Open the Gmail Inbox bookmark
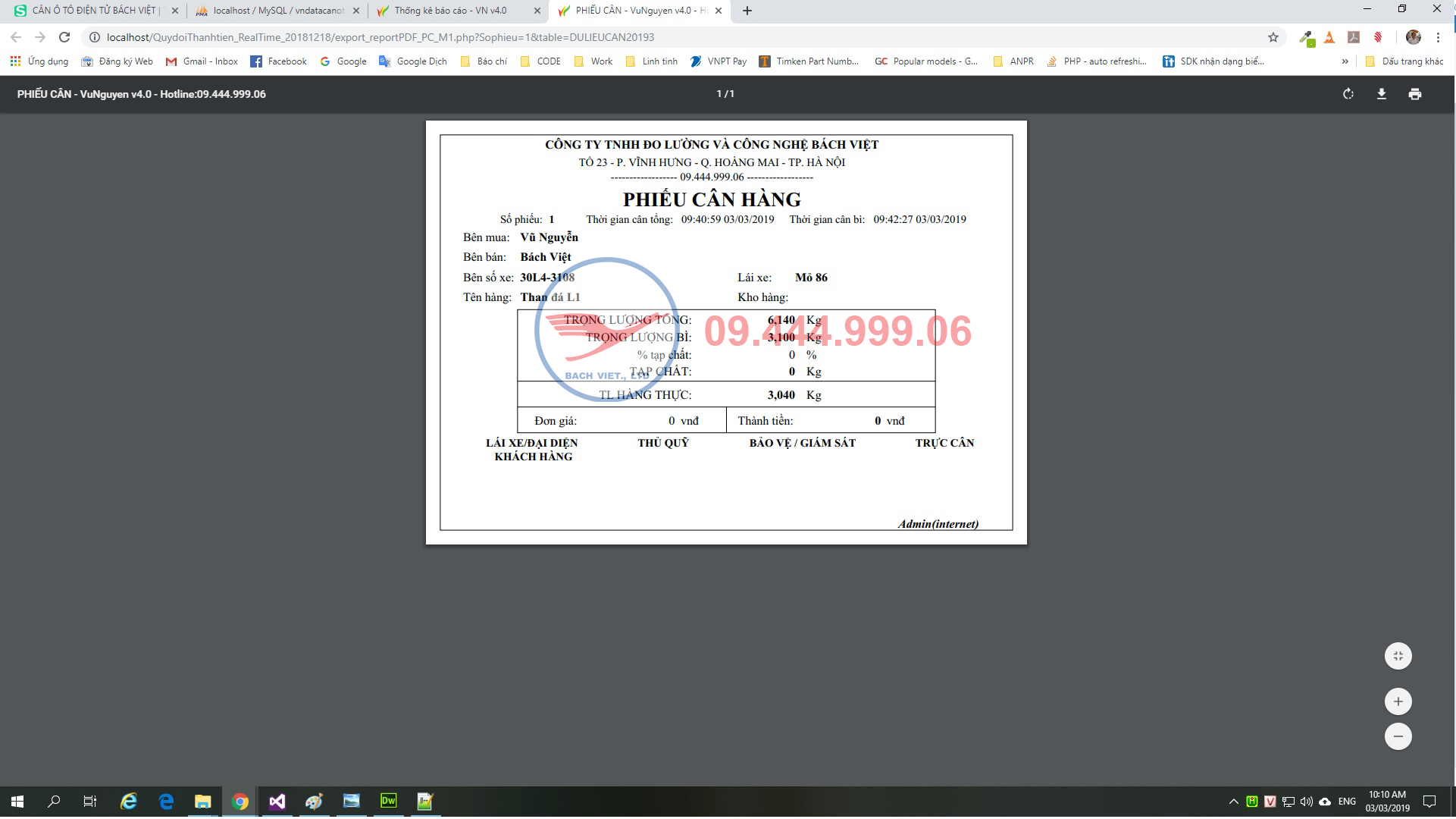This screenshot has width=1456, height=819. 202,61
